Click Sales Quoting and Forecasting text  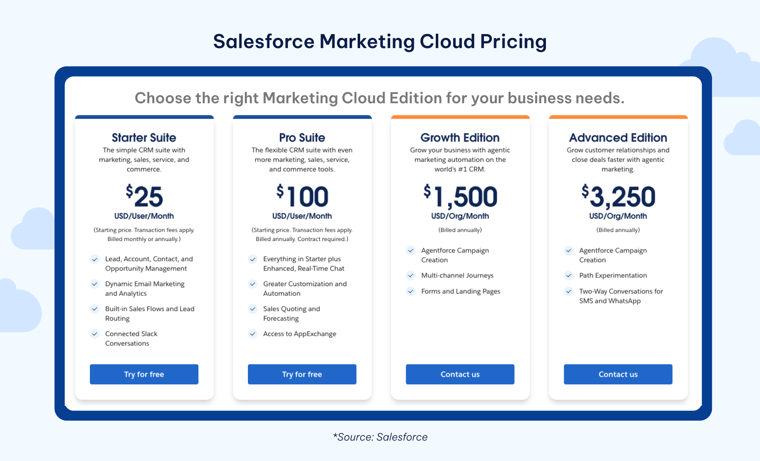[x=291, y=314]
